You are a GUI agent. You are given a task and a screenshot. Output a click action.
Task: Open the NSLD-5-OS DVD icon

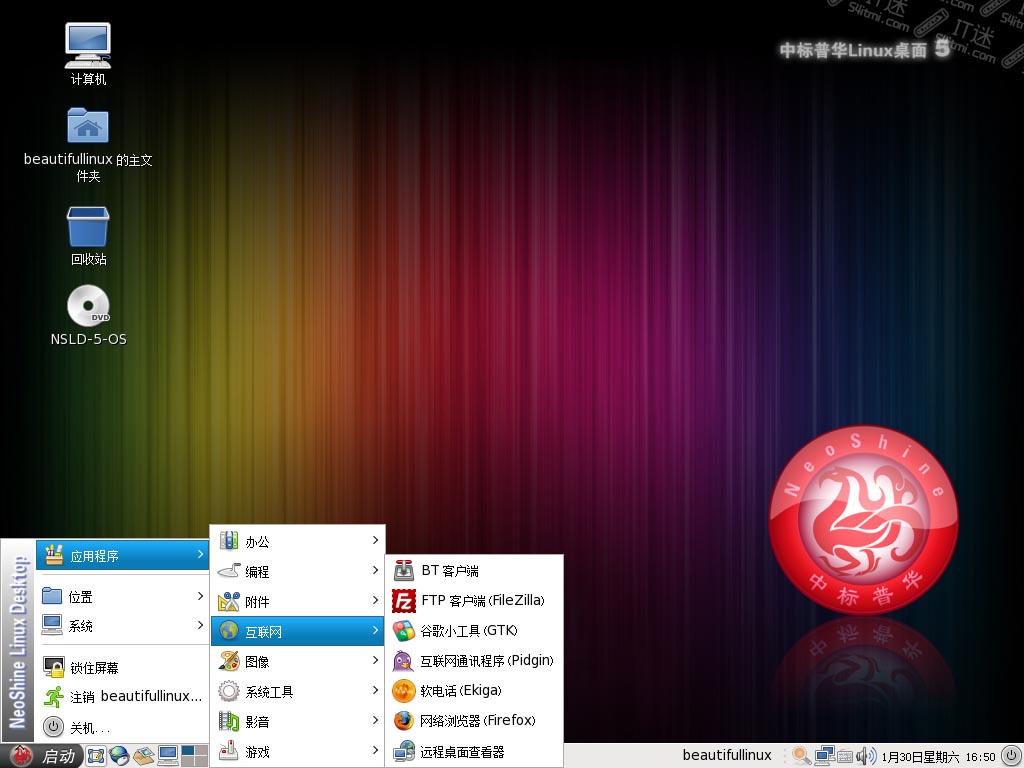[x=88, y=315]
